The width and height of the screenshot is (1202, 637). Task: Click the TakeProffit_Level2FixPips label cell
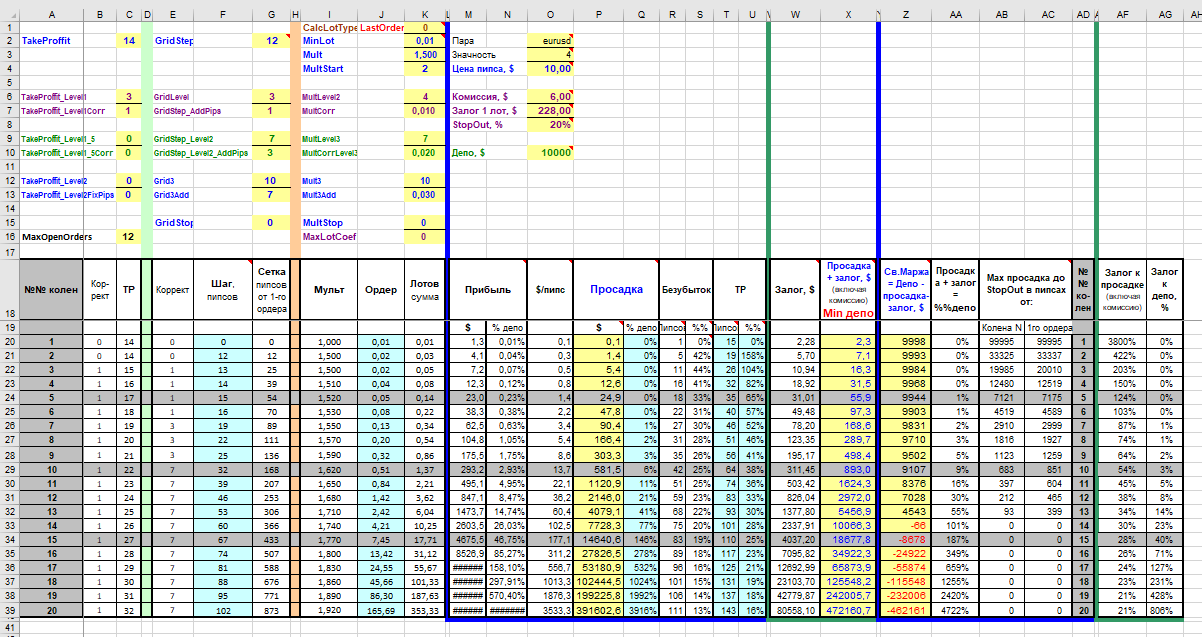68,195
